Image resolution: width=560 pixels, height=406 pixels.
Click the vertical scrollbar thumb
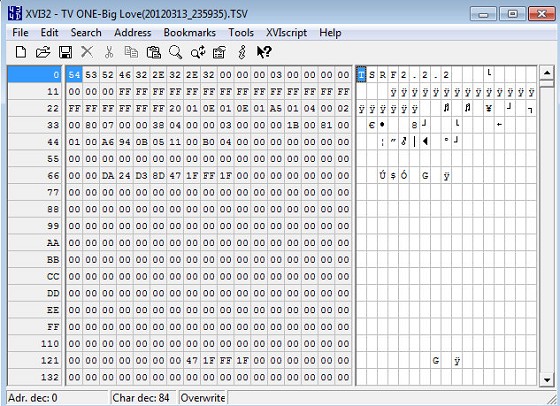tap(547, 84)
